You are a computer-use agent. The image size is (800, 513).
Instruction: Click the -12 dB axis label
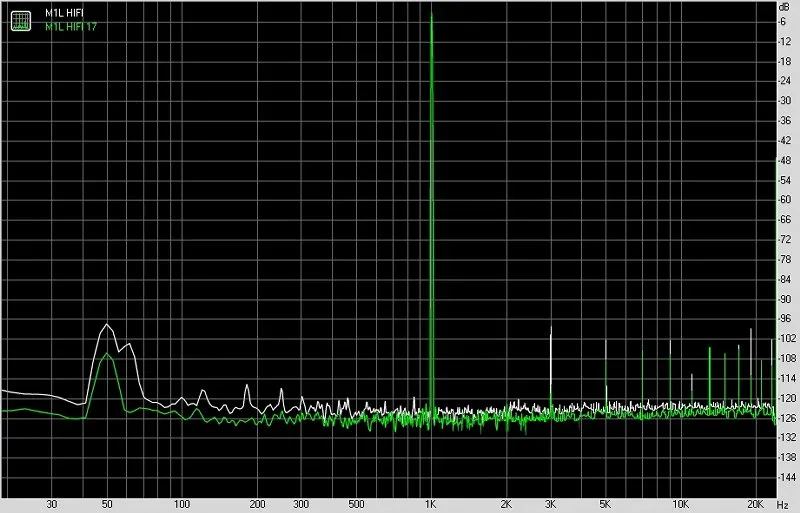click(784, 41)
